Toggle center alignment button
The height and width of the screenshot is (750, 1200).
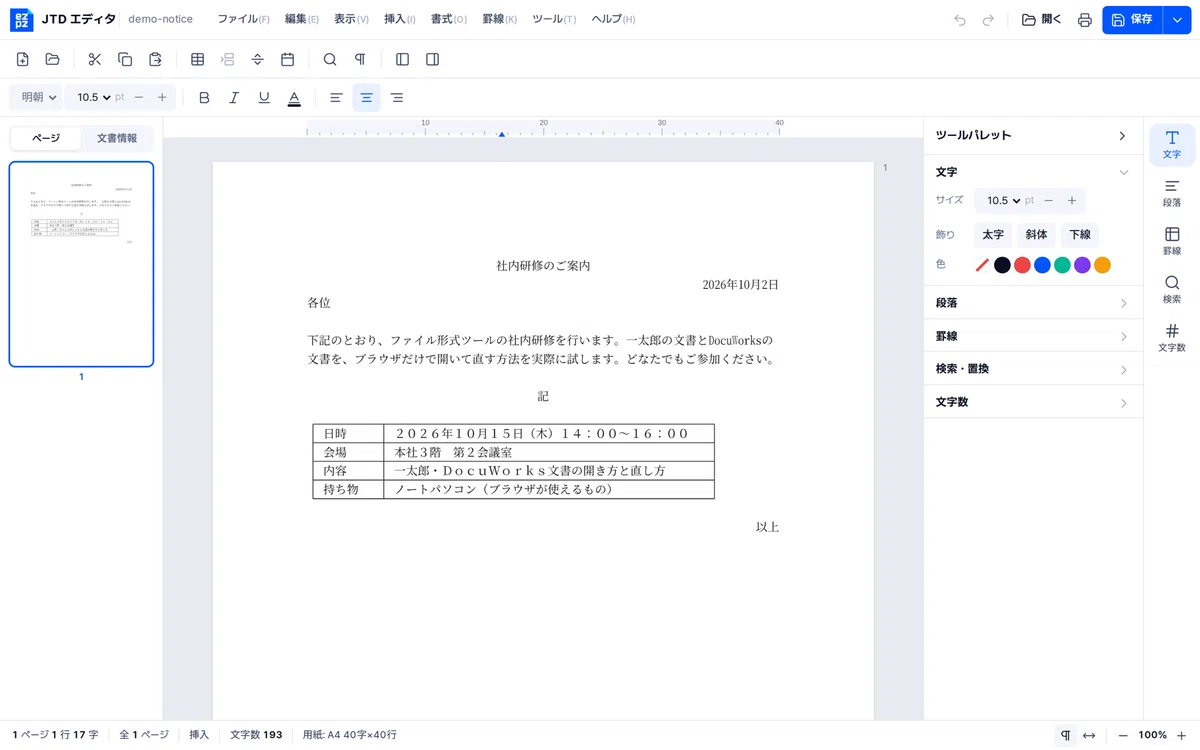(x=367, y=98)
